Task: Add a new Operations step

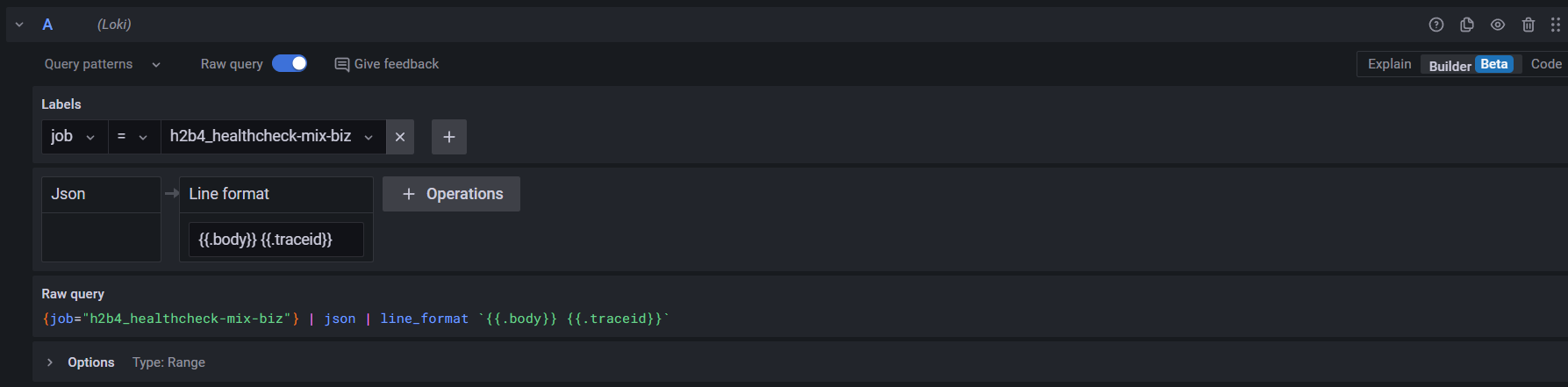Action: (451, 194)
